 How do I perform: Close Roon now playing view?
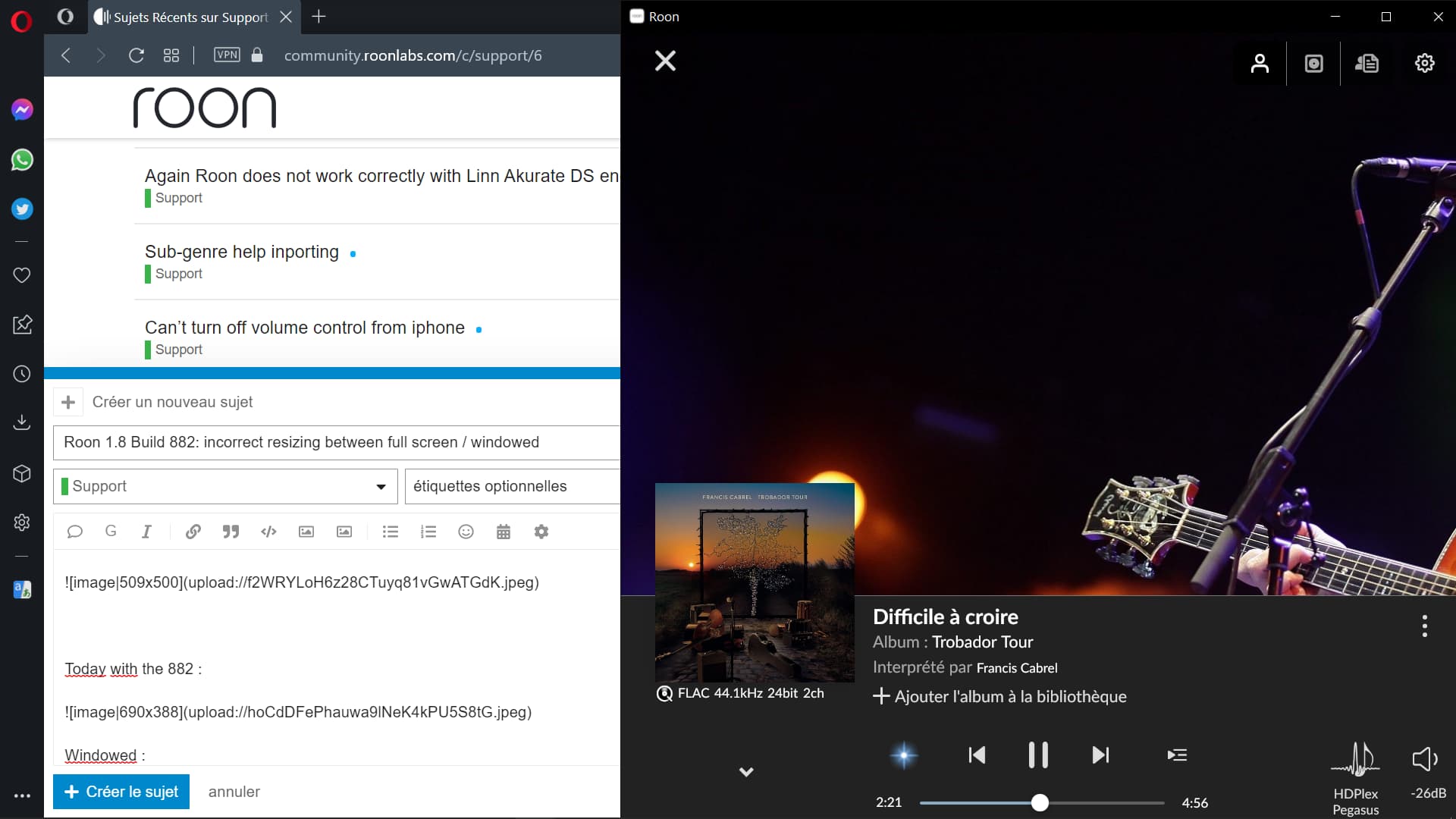665,61
